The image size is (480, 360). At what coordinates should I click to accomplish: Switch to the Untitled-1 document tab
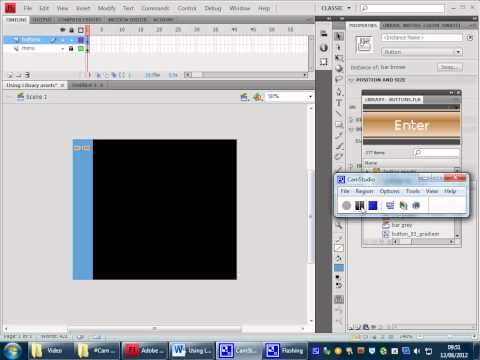tap(85, 85)
